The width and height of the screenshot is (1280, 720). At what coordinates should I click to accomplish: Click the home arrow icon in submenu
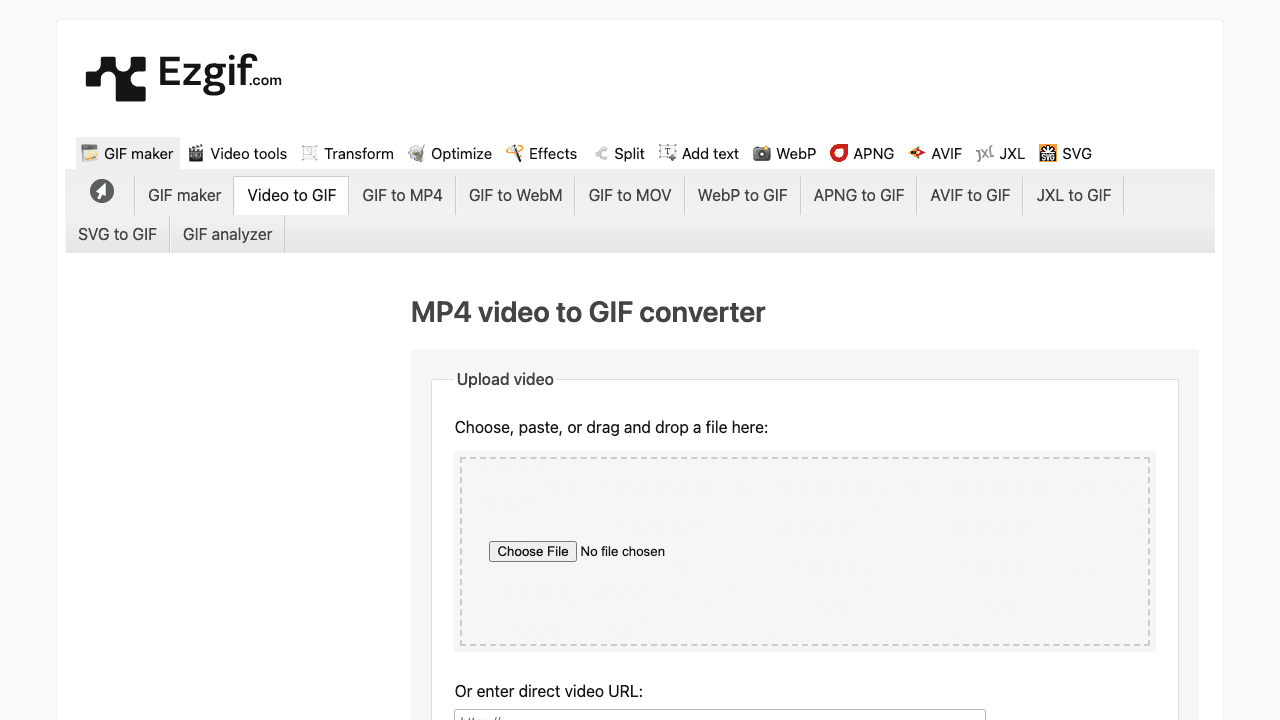point(102,190)
